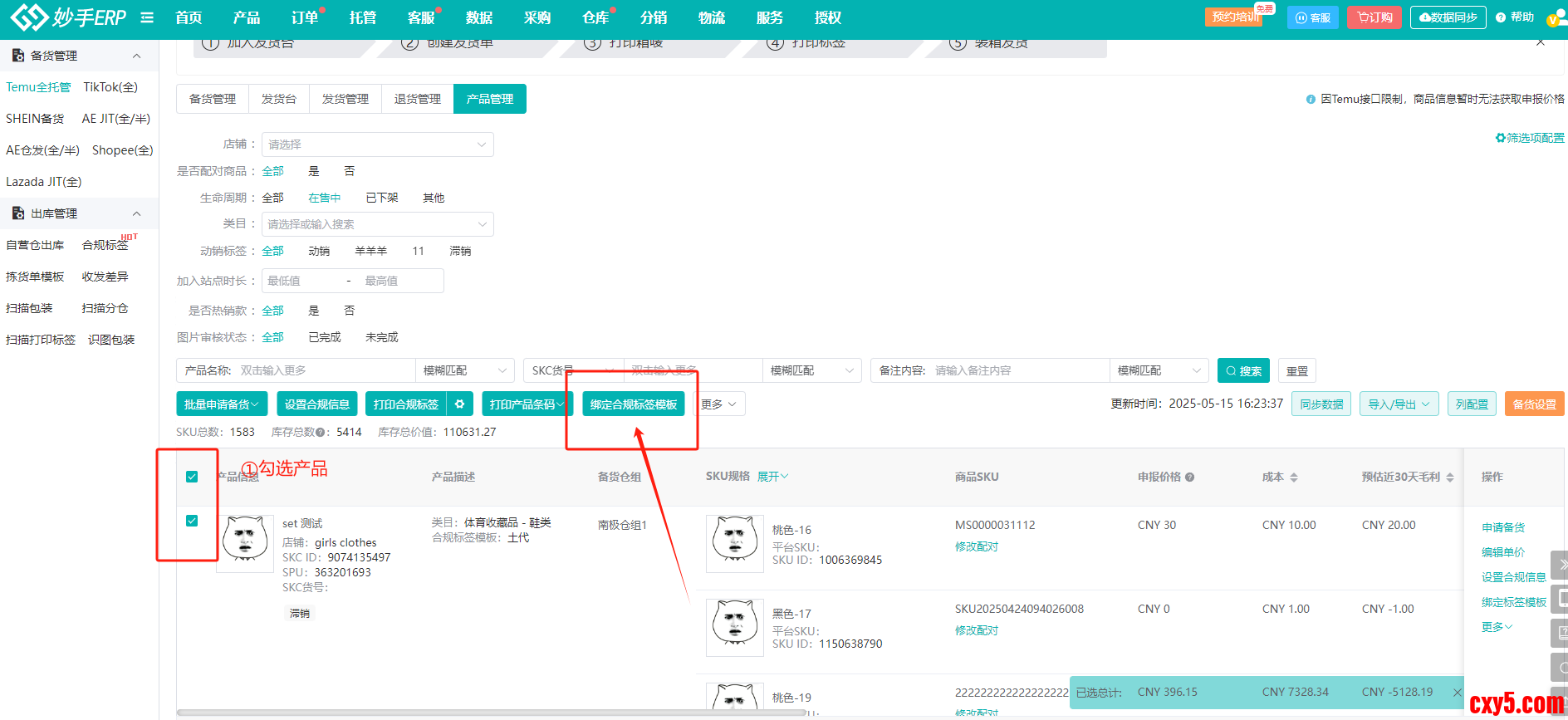
Task: Toggle the select-all header checkbox
Action: 192,477
